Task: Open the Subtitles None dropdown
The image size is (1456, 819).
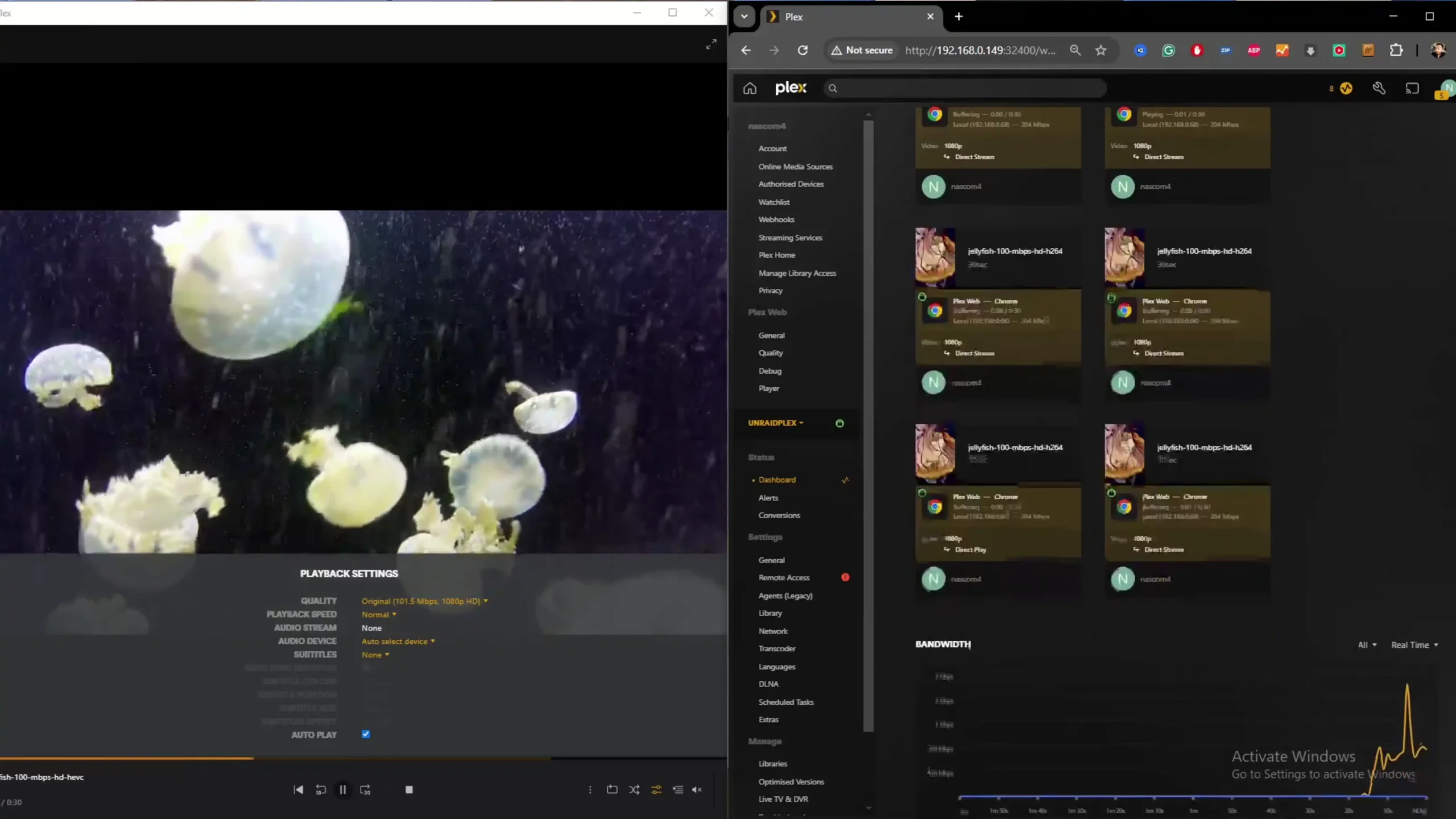Action: 375,655
